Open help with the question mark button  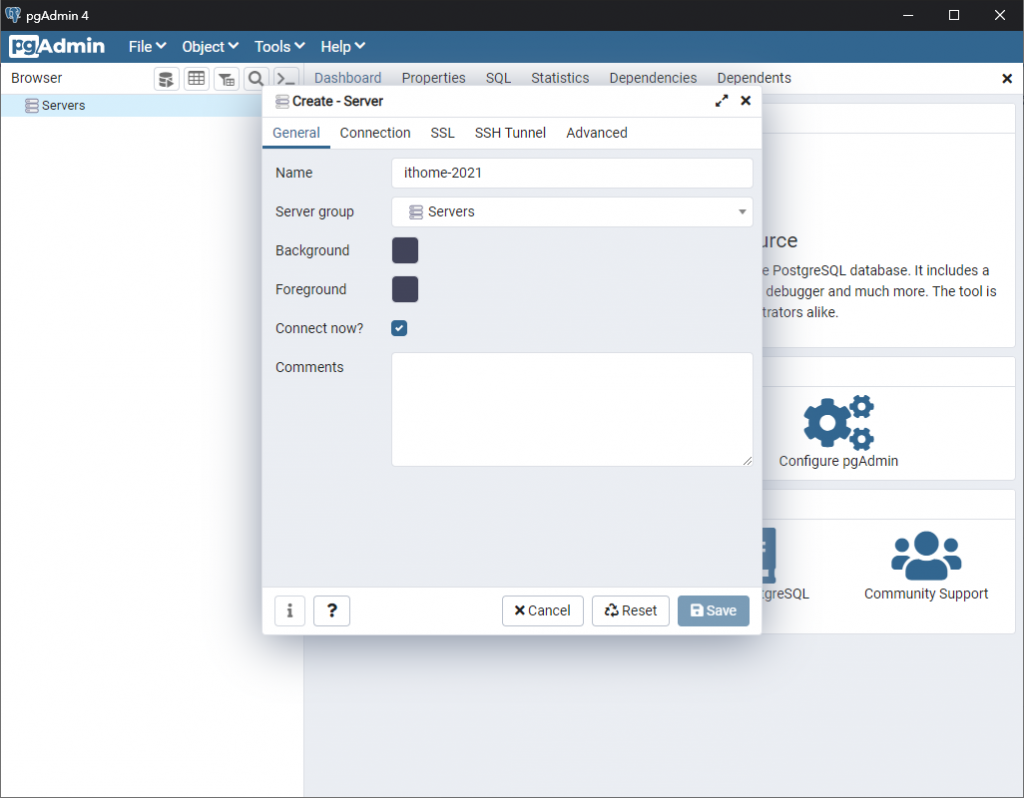332,611
